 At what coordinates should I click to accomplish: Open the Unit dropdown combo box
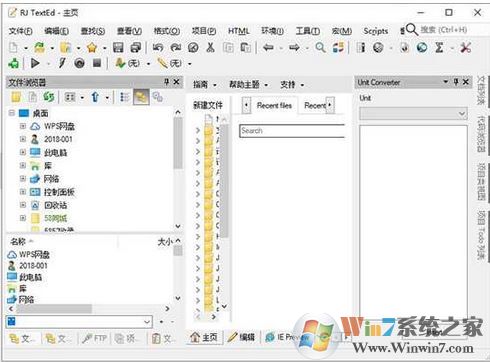413,114
